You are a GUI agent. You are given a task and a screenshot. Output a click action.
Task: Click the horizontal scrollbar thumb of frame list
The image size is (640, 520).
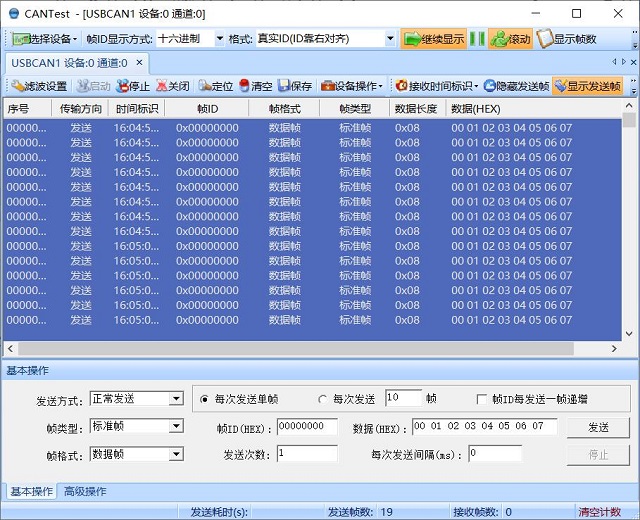pos(296,349)
